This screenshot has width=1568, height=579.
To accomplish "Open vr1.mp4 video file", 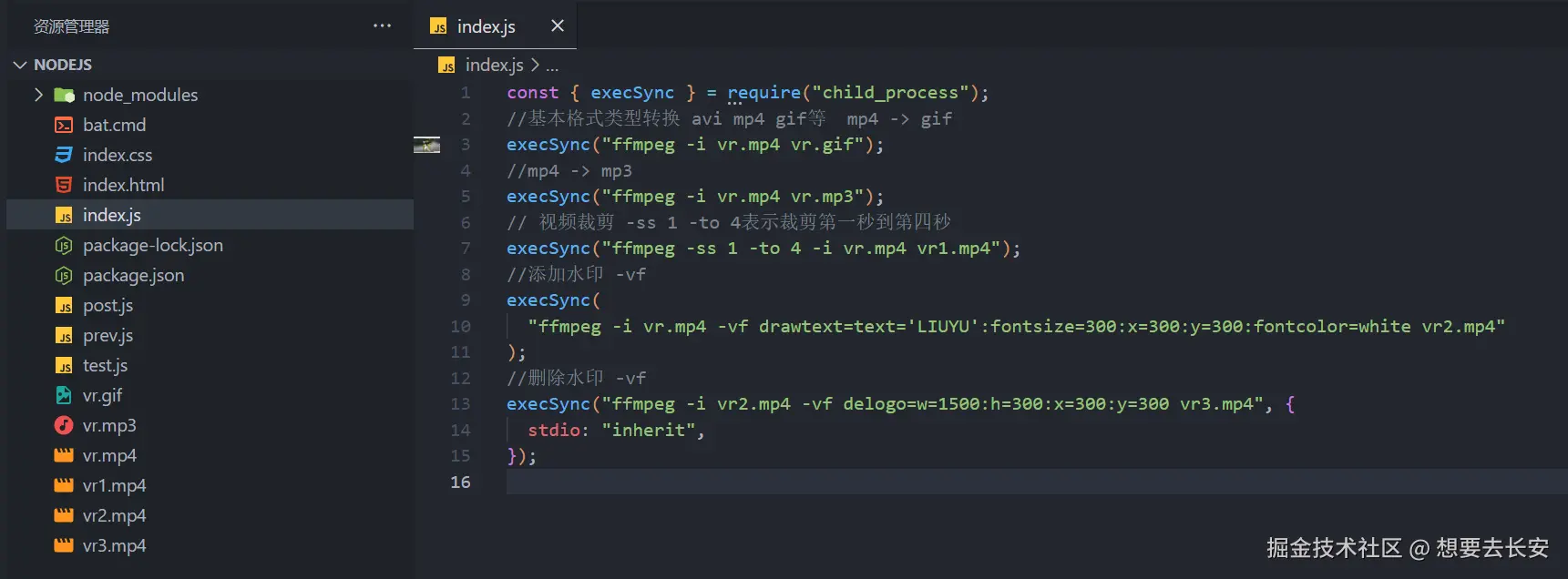I will (x=114, y=485).
